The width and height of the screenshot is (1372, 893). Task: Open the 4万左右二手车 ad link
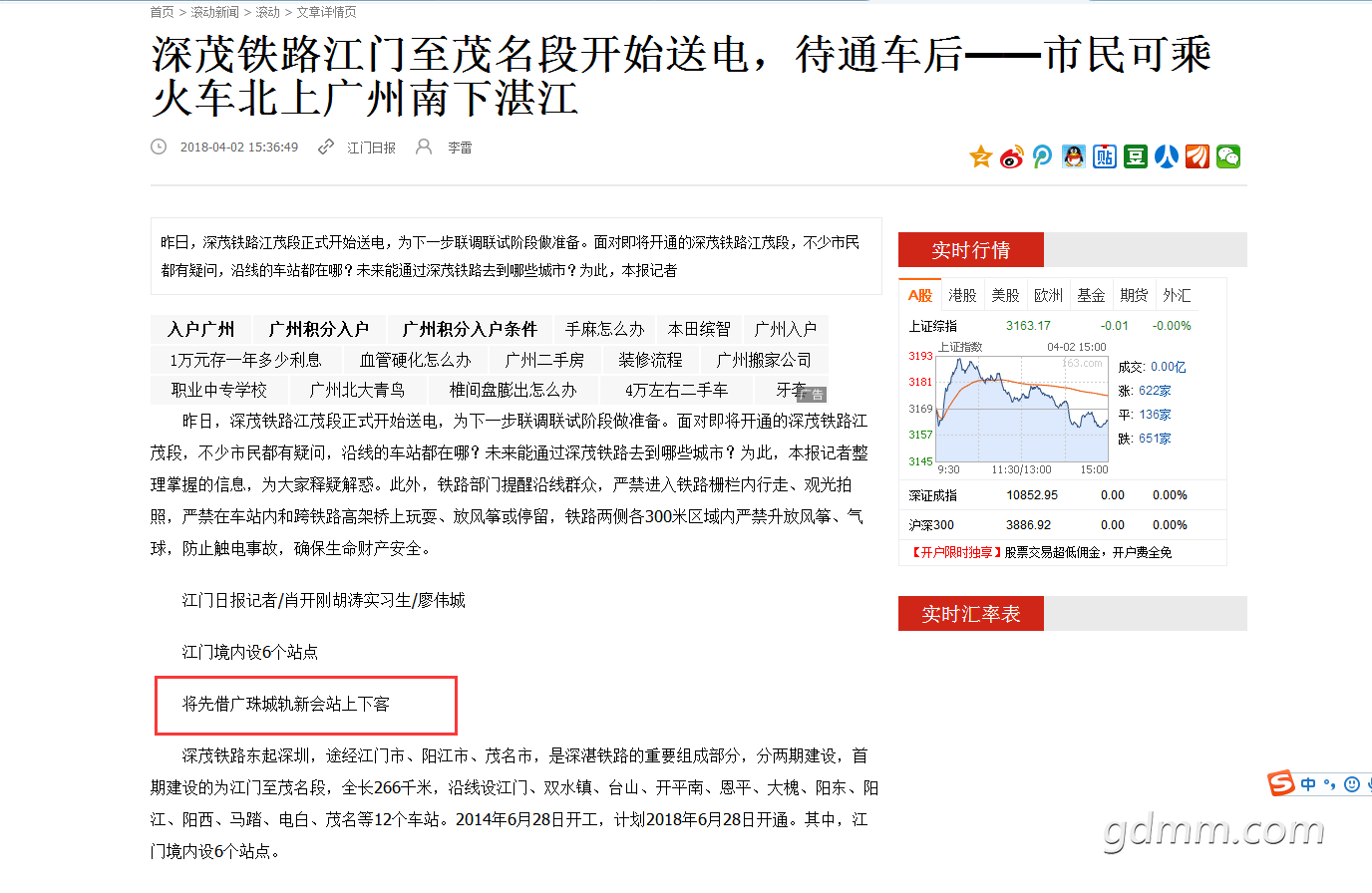677,390
